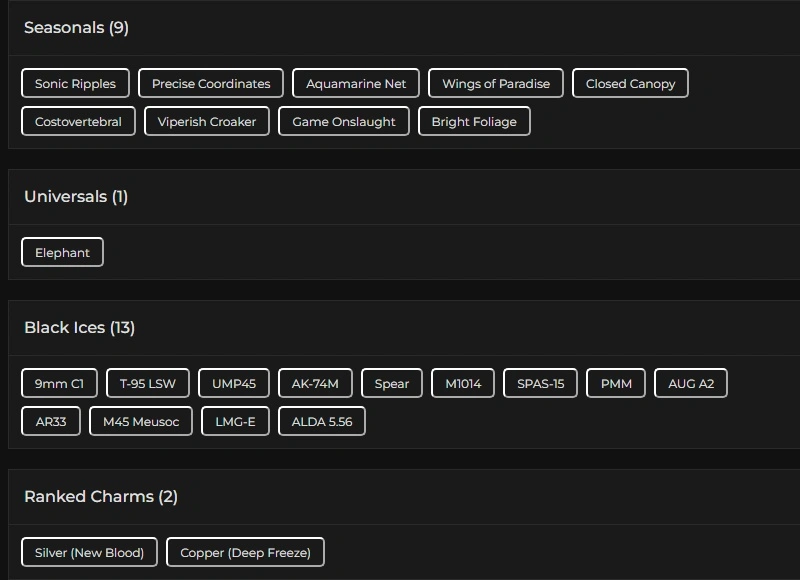
Task: Pick the Costovertebral seasonal tag
Action: tap(78, 122)
